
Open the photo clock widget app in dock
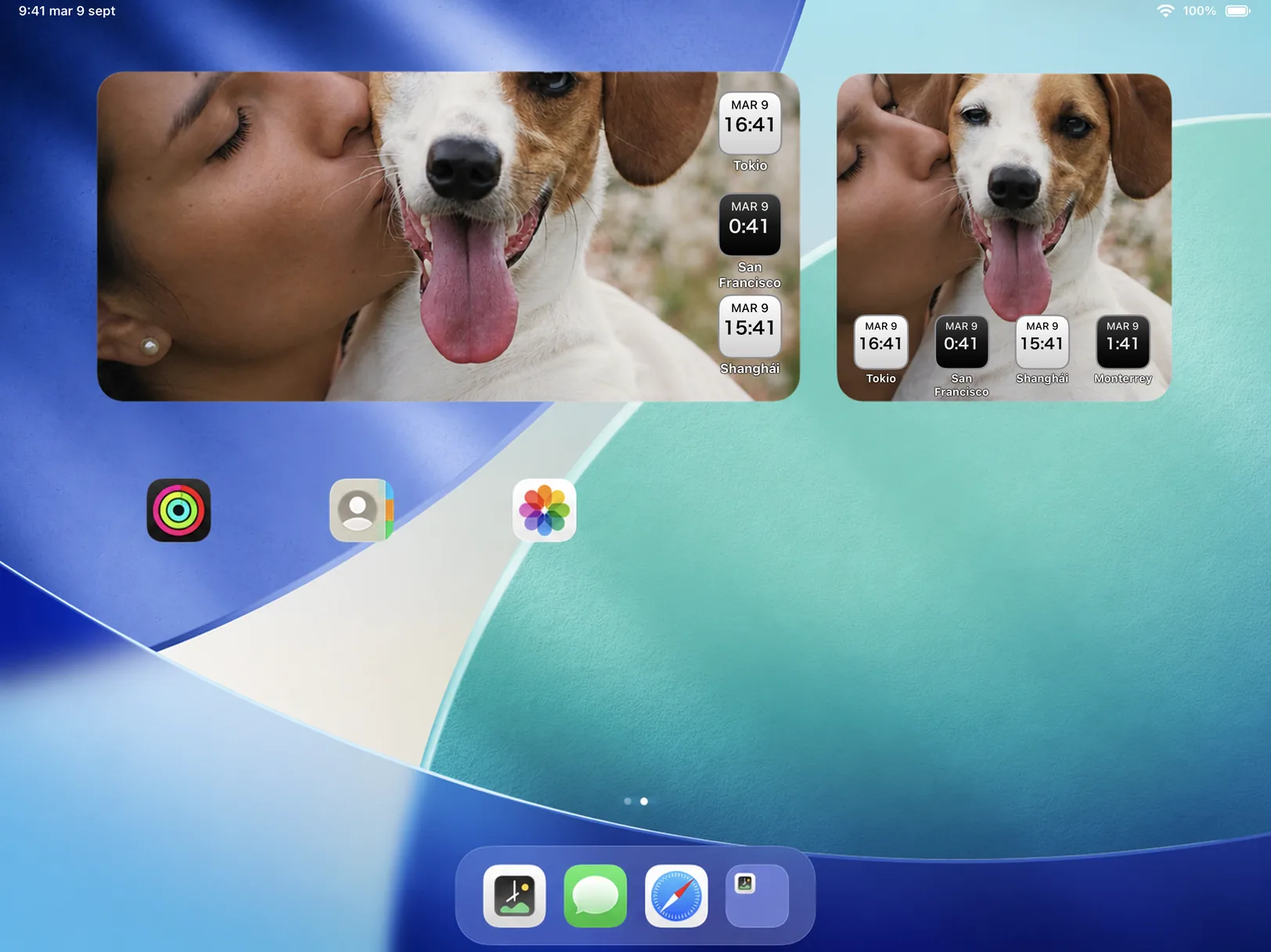click(x=514, y=896)
